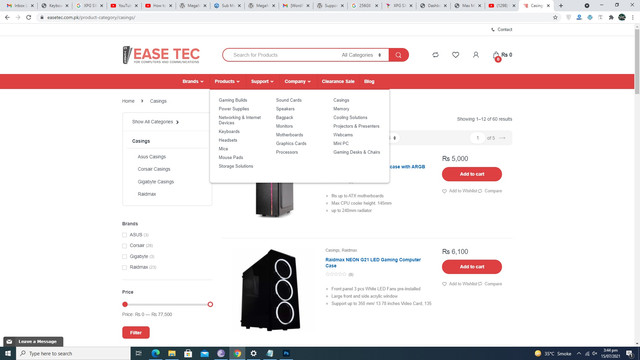Open Raidmax NEON G21 product link
This screenshot has height=360, width=640.
(373, 262)
